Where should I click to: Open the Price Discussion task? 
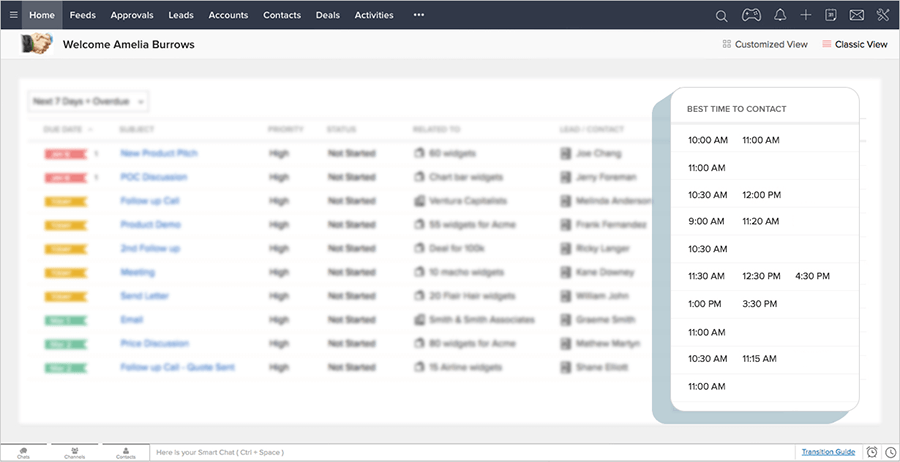154,343
